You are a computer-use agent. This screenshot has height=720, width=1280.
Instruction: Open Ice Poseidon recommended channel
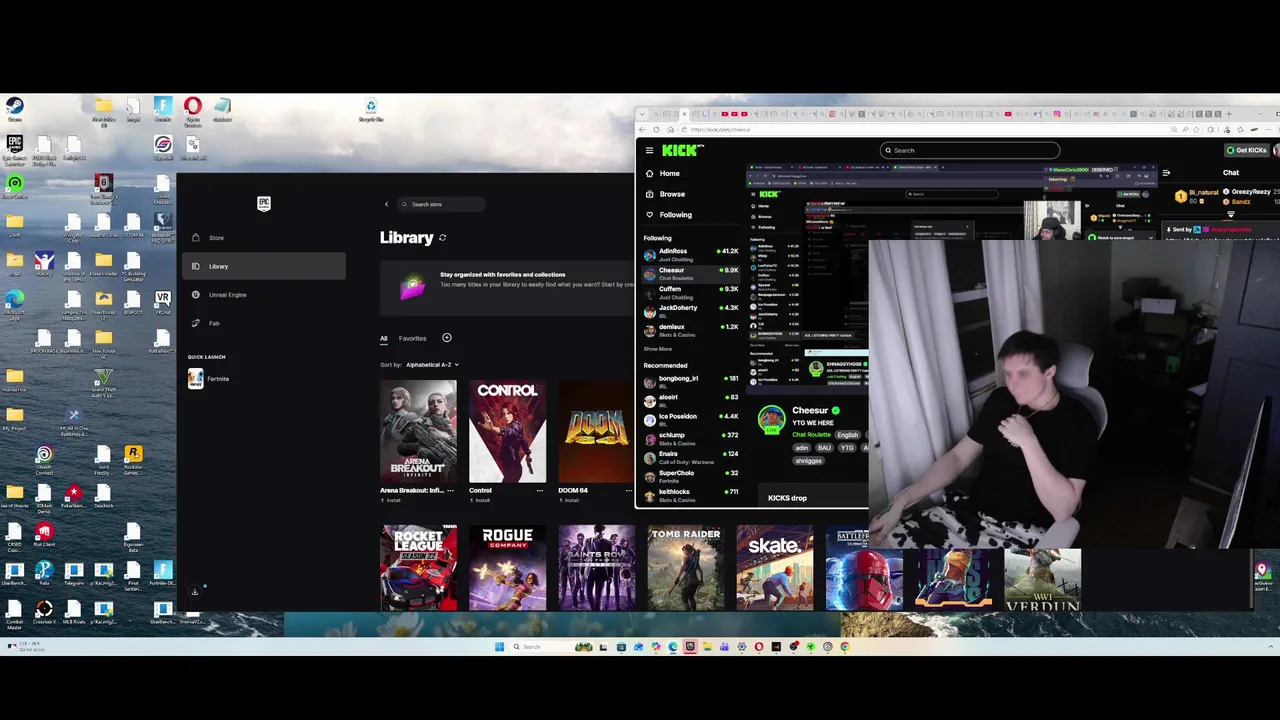pyautogui.click(x=691, y=418)
